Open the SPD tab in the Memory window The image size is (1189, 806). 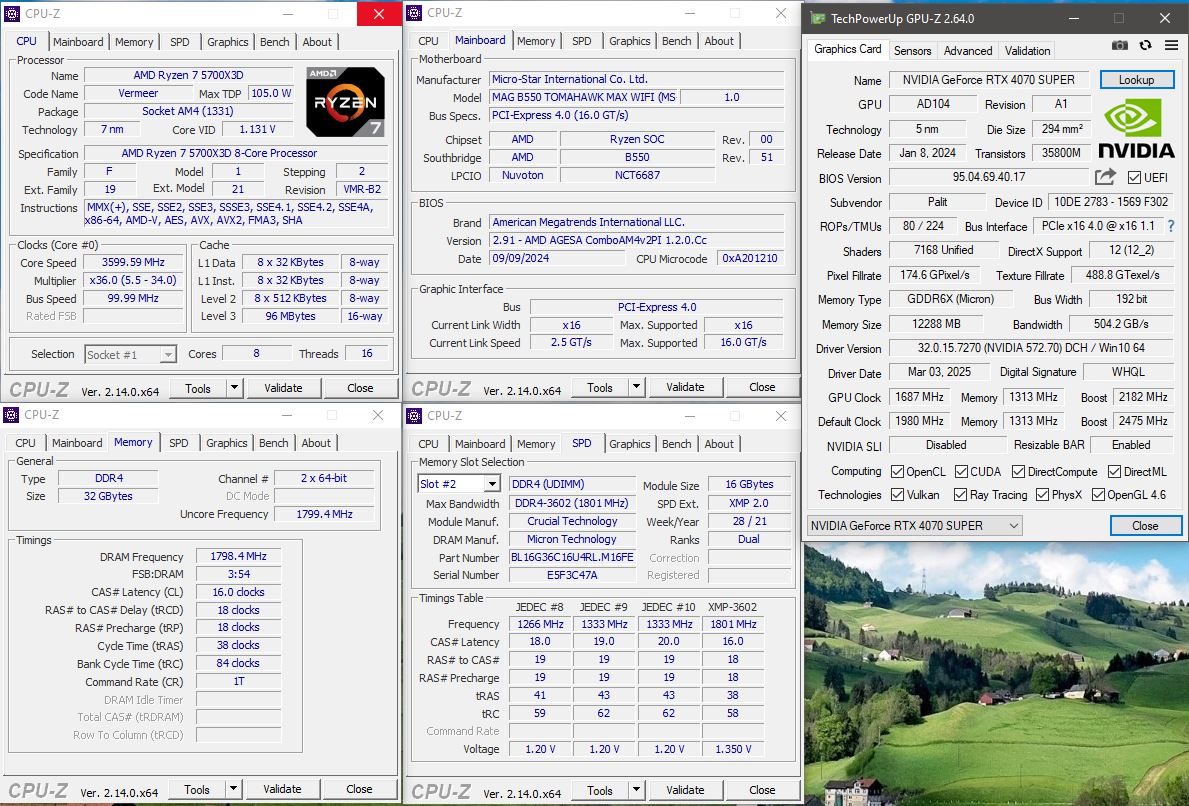179,443
